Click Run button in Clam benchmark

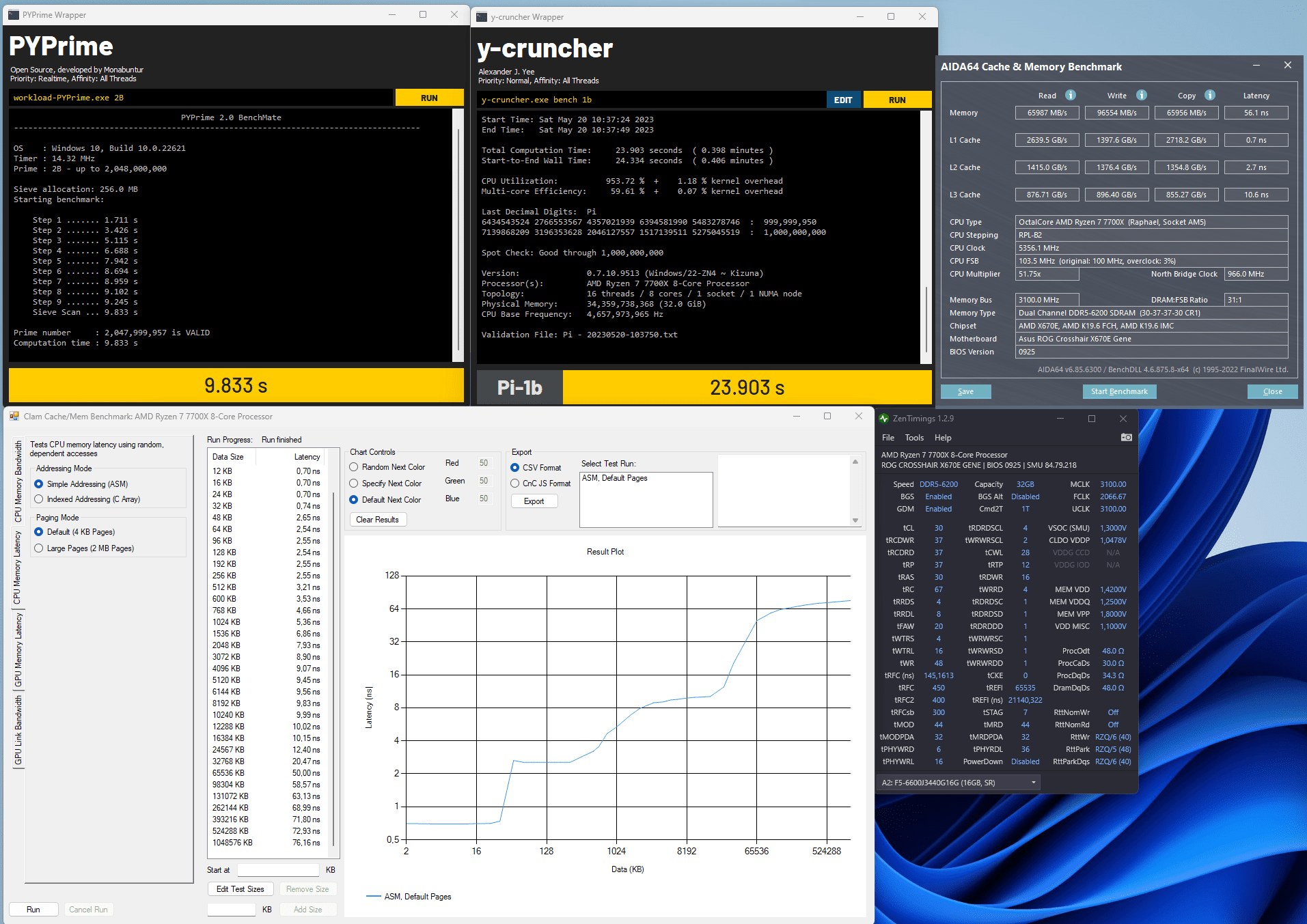click(33, 910)
